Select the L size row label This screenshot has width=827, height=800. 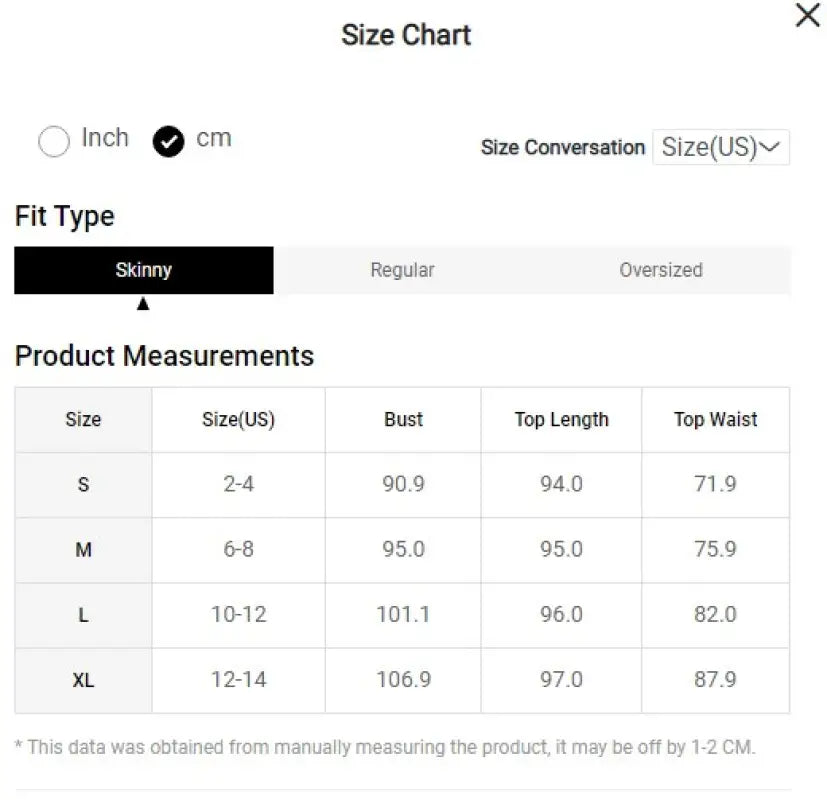click(x=83, y=615)
